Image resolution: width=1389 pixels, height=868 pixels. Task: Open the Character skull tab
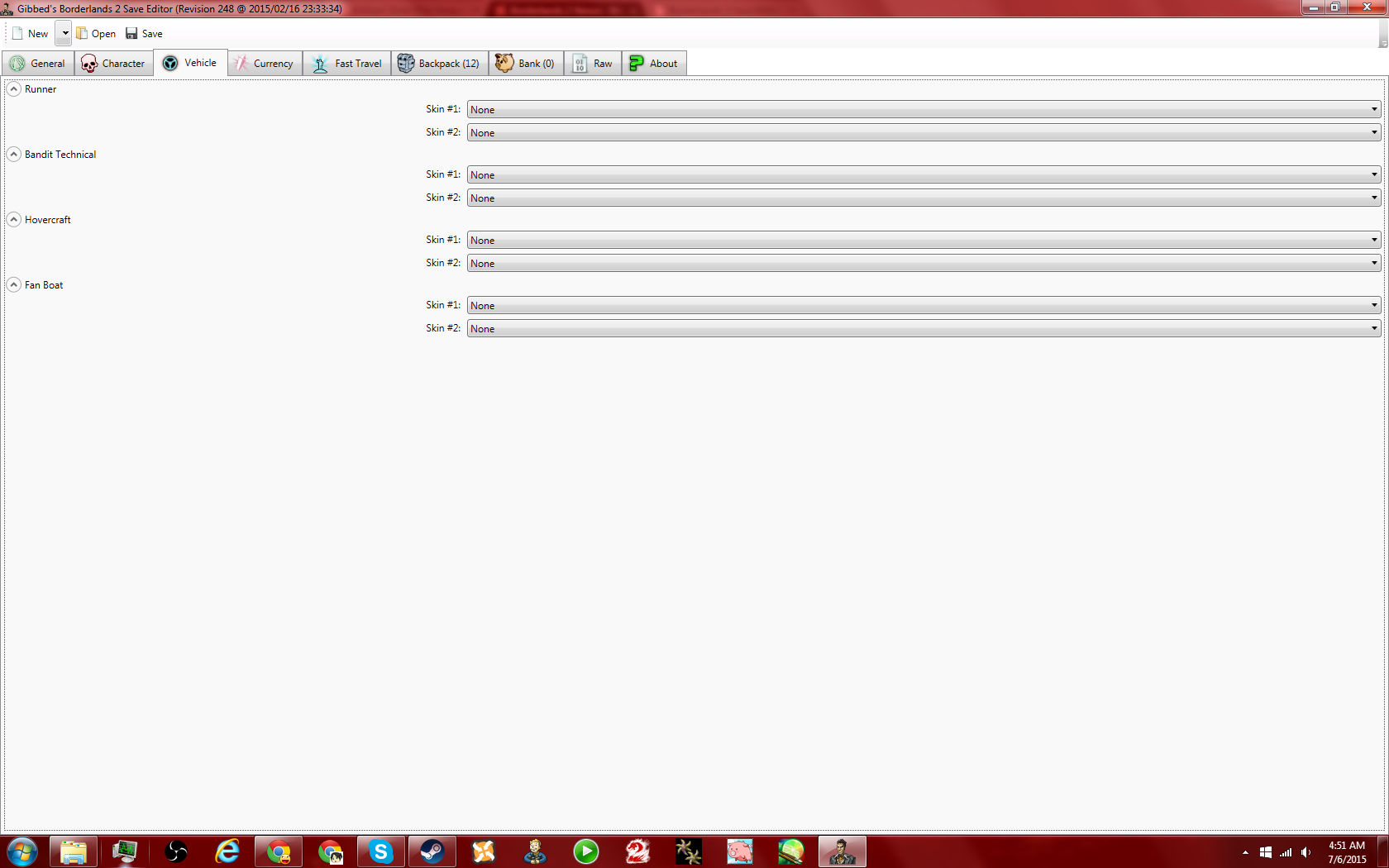113,64
